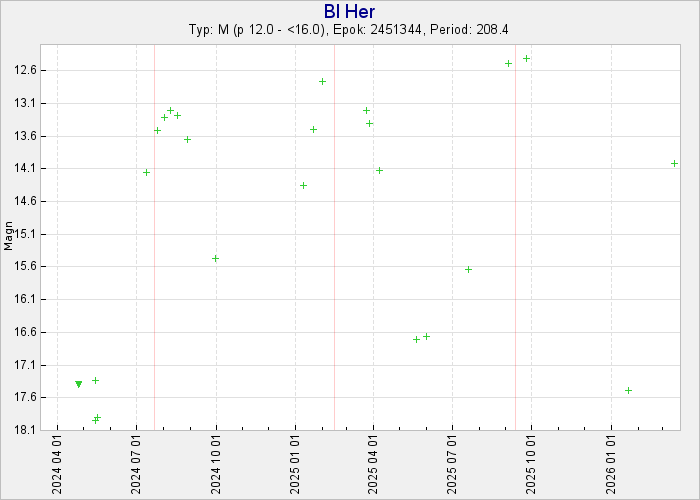Select the 2025 07 01 date label
This screenshot has height=500, width=700.
pos(453,463)
